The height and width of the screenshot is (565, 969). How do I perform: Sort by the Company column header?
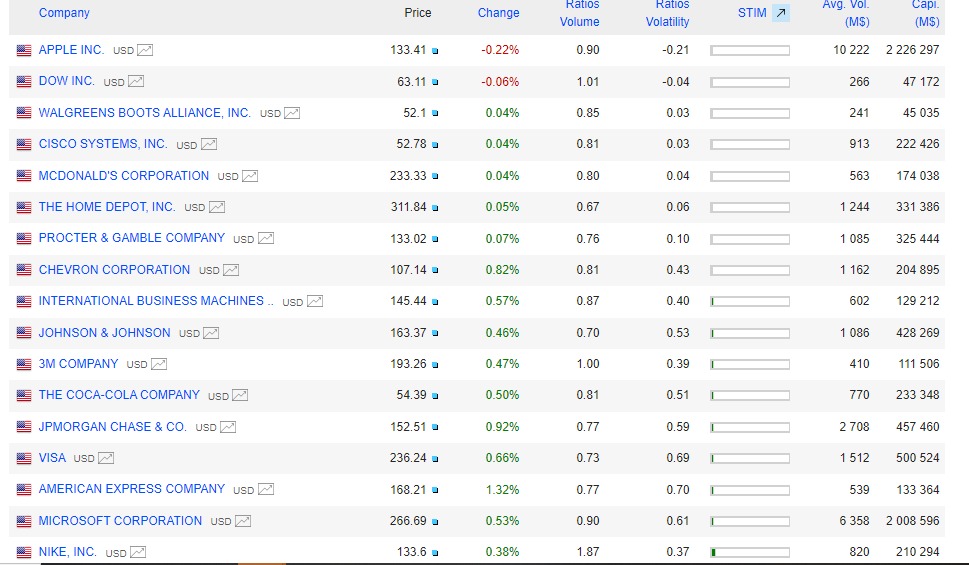64,12
